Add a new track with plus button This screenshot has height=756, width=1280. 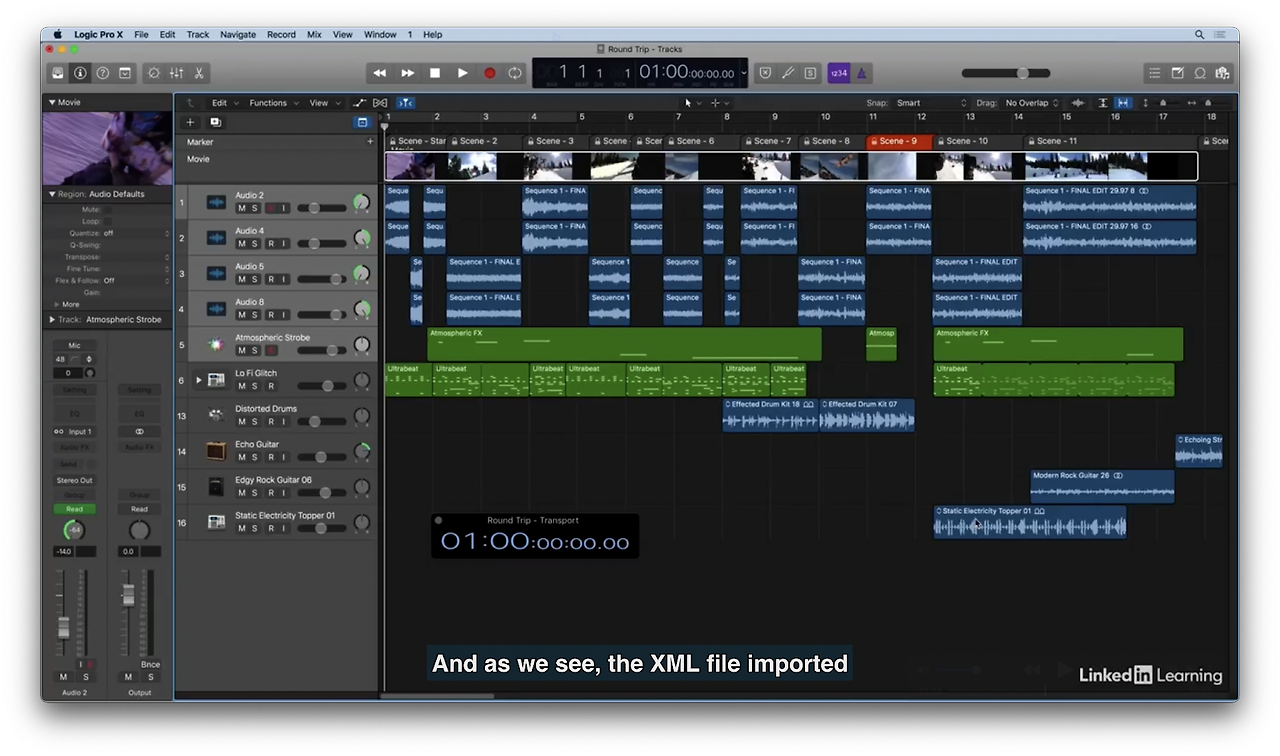pyautogui.click(x=190, y=122)
